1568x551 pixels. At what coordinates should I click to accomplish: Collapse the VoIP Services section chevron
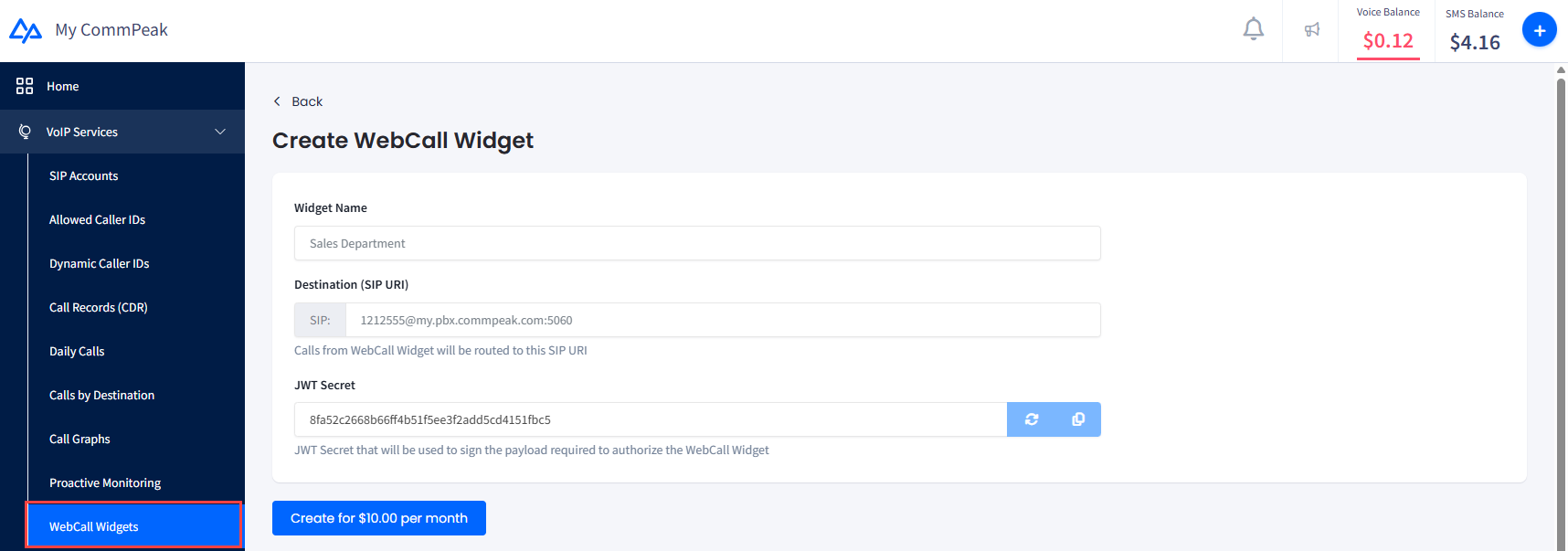coord(219,131)
